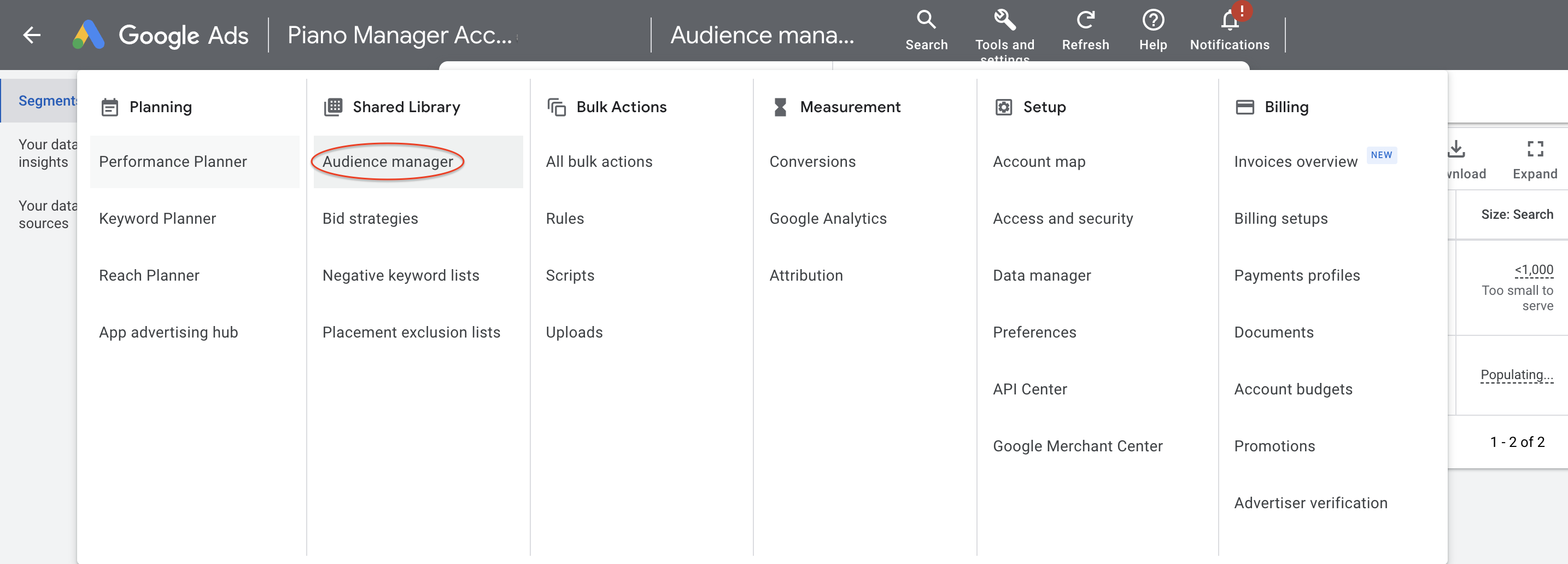
Task: Open All bulk actions
Action: tap(599, 161)
